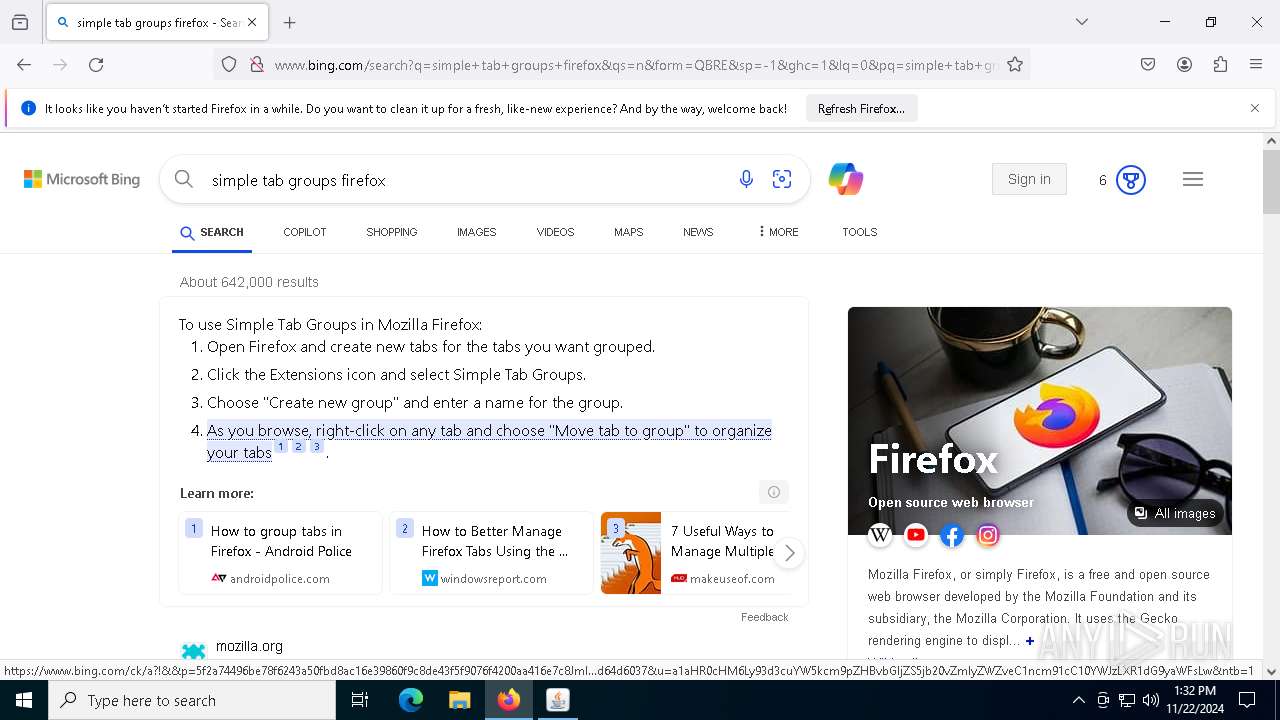The image size is (1280, 720).
Task: Click the Sign in button
Action: tap(1029, 179)
